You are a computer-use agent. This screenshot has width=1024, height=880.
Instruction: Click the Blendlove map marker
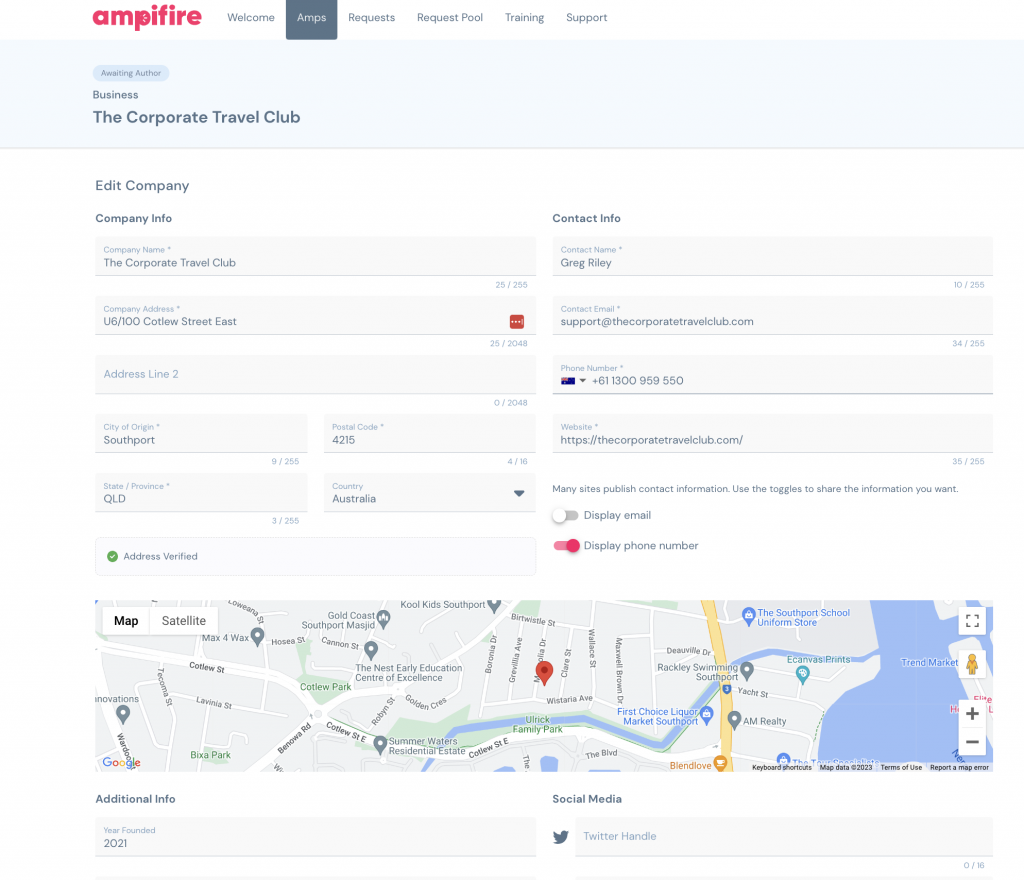pos(720,762)
